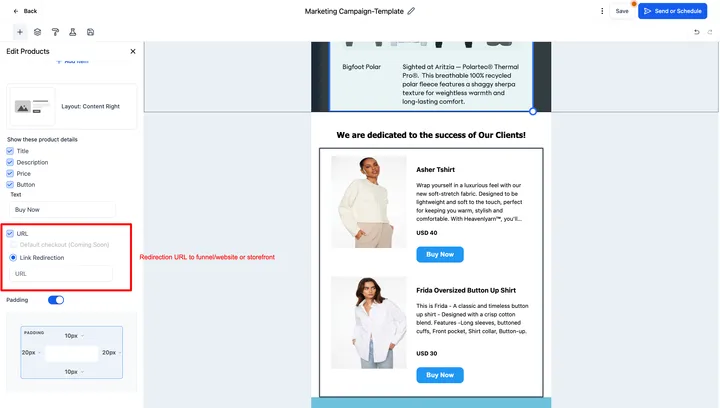Close the Edit Products panel
Viewport: 720px width, 408px height.
pyautogui.click(x=133, y=51)
